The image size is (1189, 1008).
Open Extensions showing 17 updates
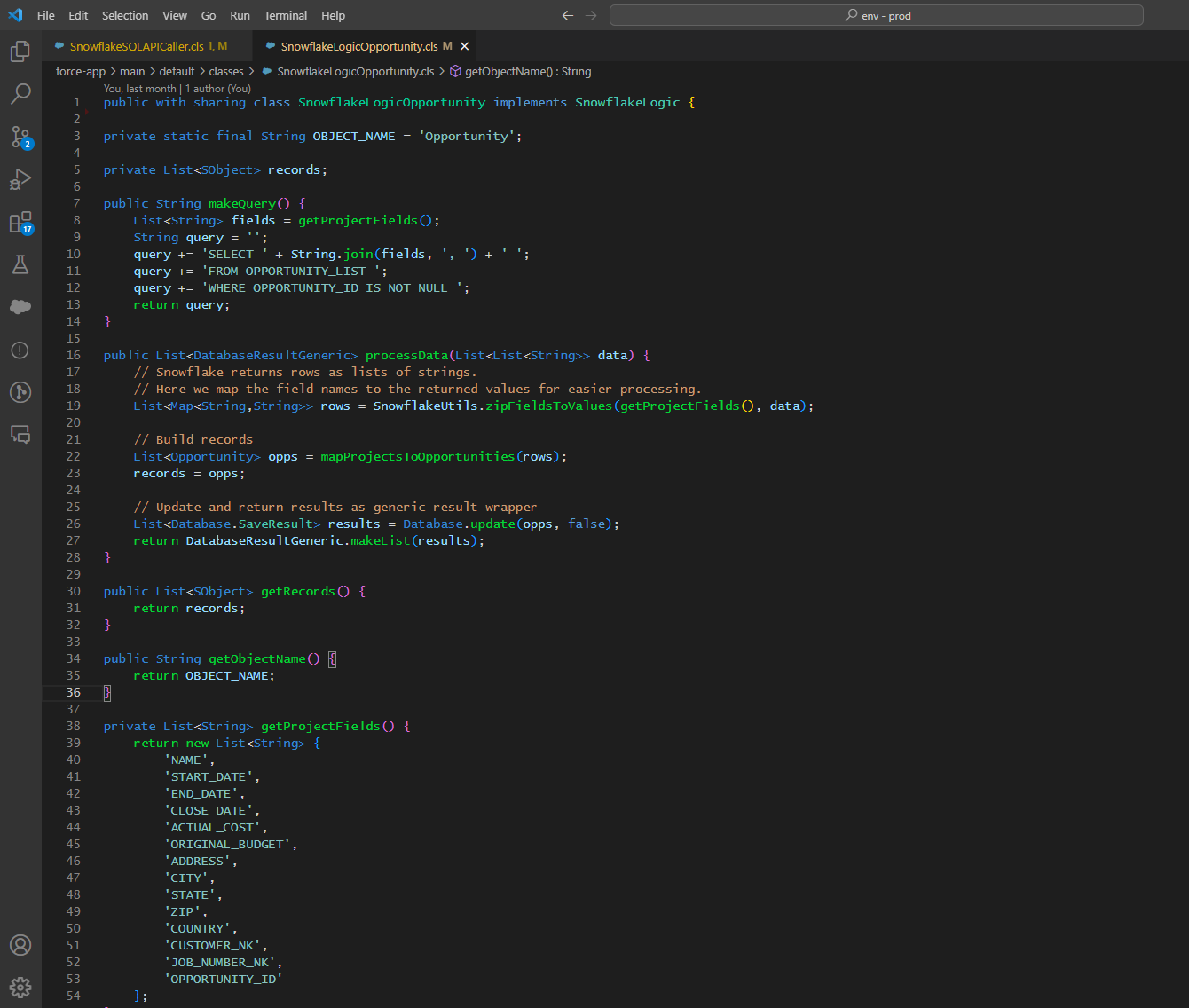click(20, 222)
